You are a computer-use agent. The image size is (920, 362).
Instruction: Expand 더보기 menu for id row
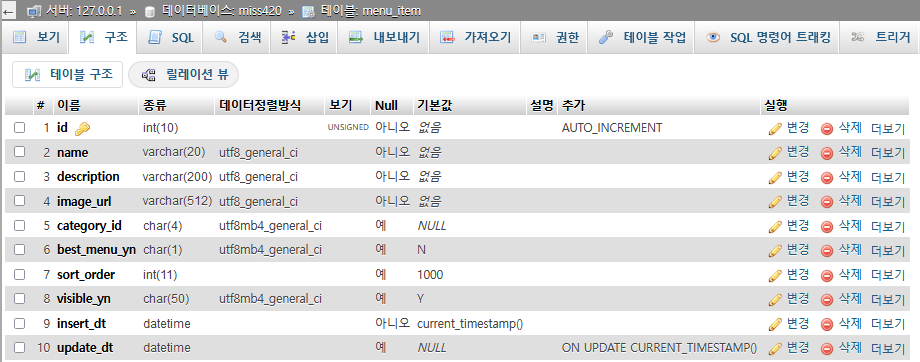(888, 128)
